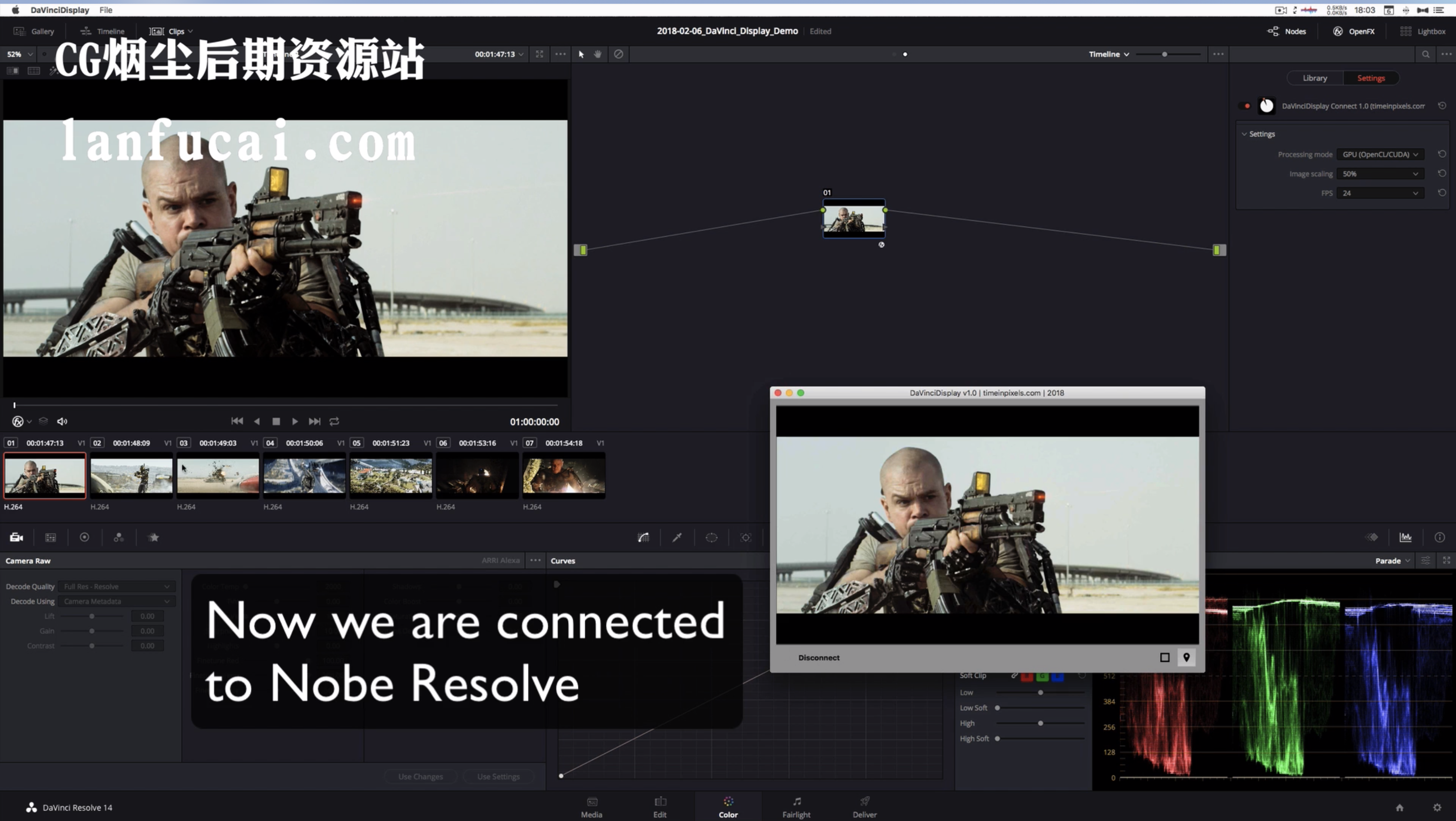Switch to the Deliver page

(865, 807)
